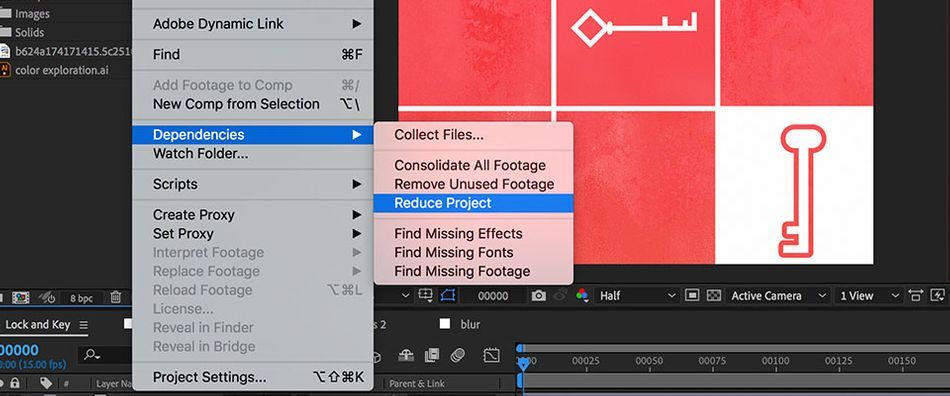Toggle the Region of Interest button
This screenshot has height=396, width=950.
[x=692, y=295]
